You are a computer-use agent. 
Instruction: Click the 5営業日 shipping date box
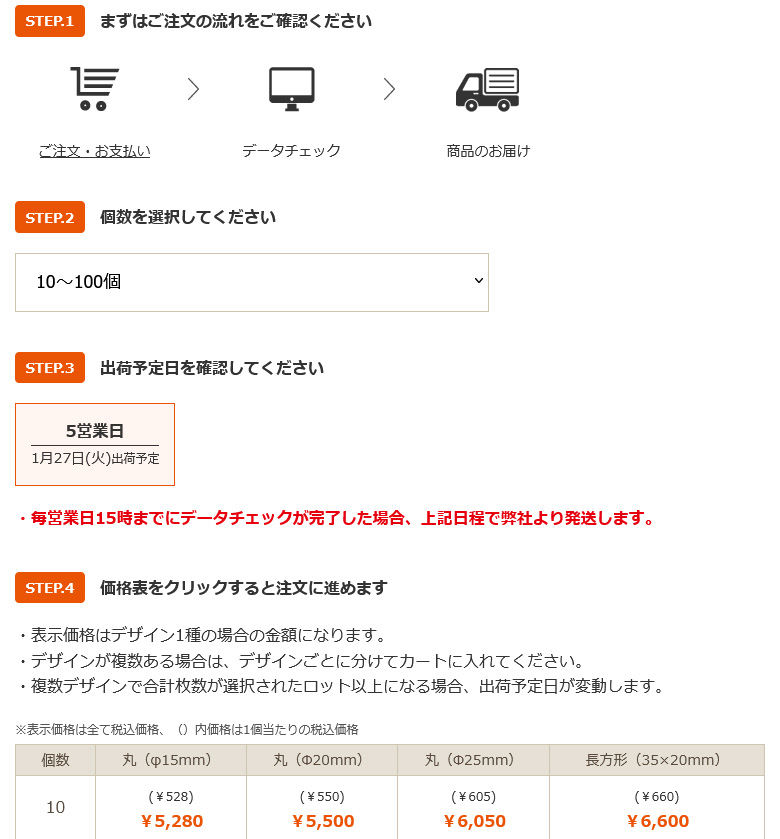click(95, 444)
